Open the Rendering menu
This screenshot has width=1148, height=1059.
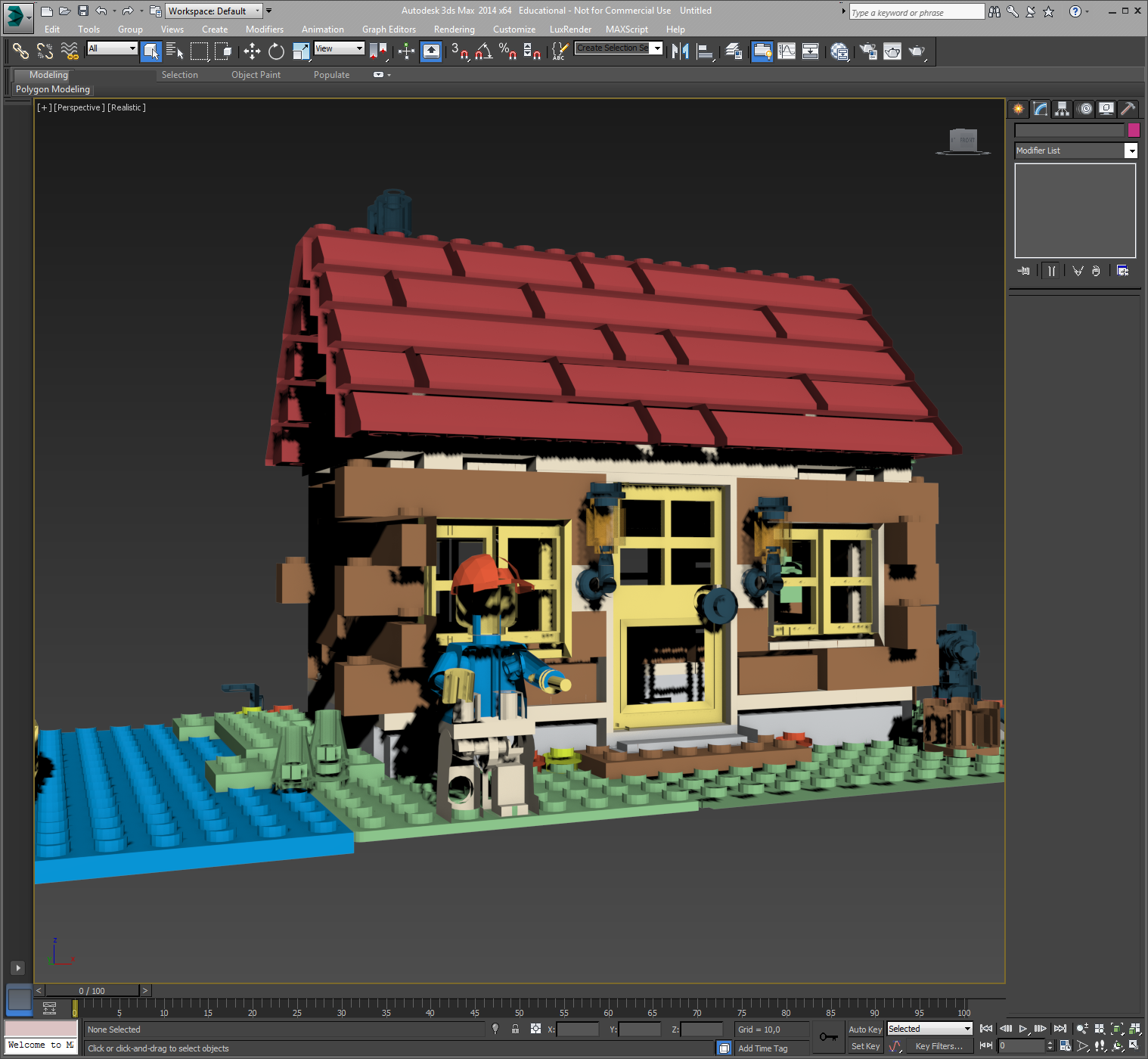coord(455,29)
